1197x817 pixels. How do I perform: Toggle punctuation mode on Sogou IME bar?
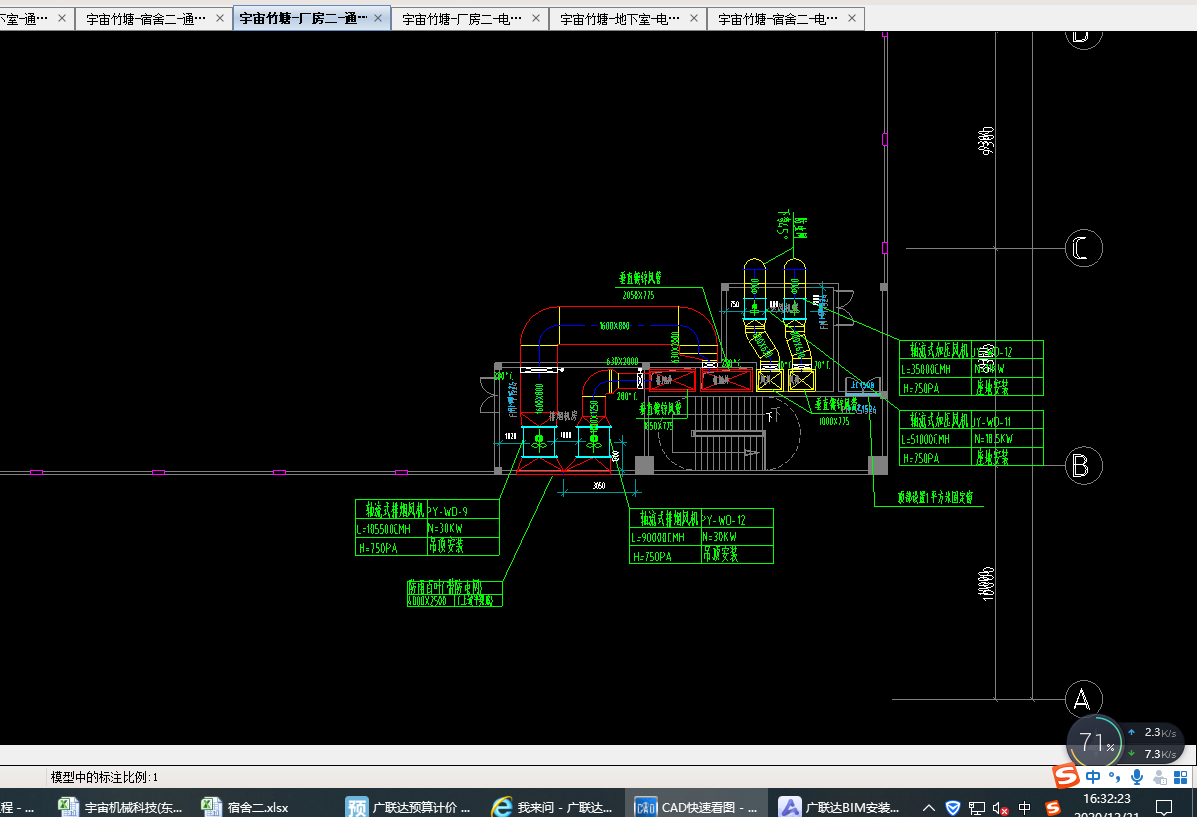pyautogui.click(x=1115, y=777)
